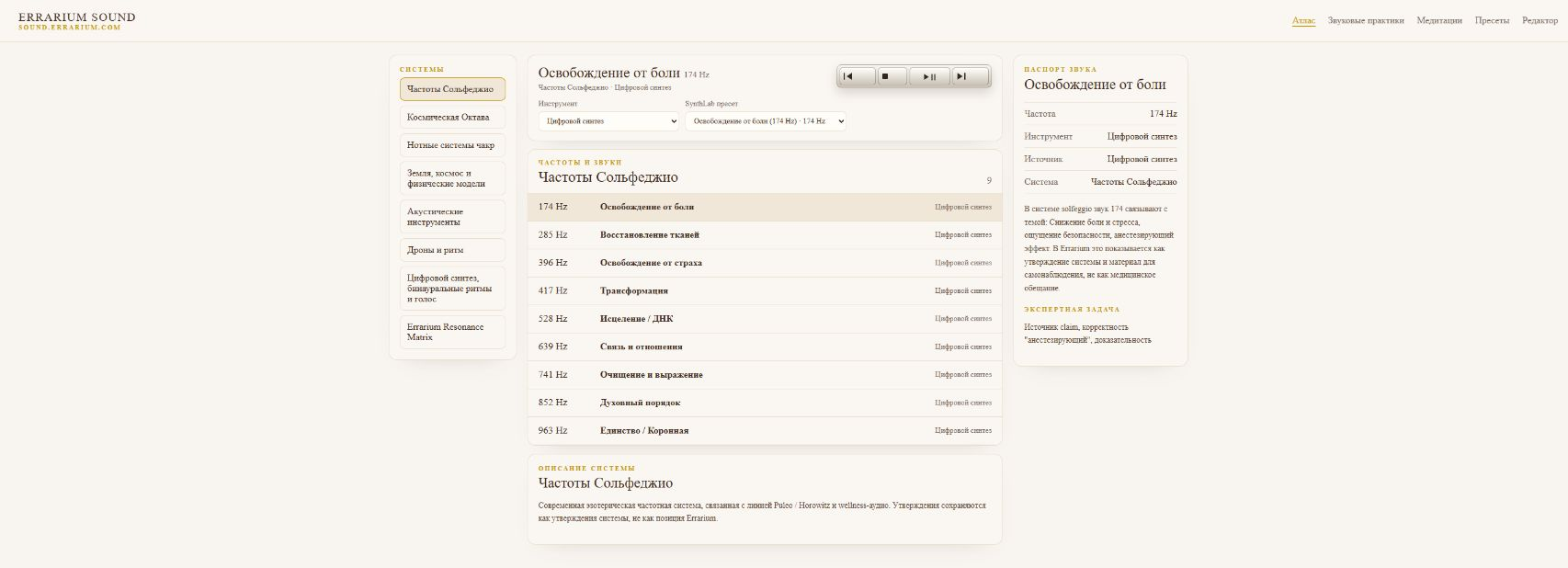Choose the 639 Hz Связь и отношения row
The width and height of the screenshot is (1568, 568).
tap(765, 346)
